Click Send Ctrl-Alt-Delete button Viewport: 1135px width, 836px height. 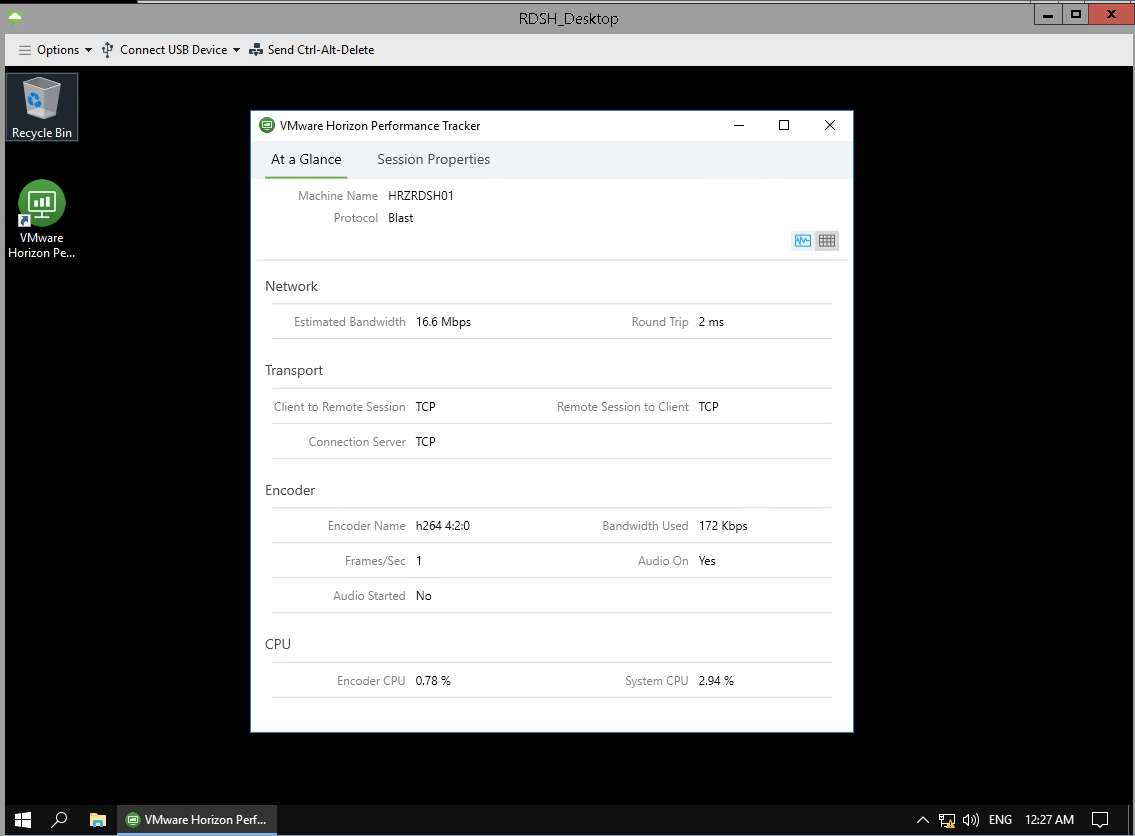coord(312,50)
